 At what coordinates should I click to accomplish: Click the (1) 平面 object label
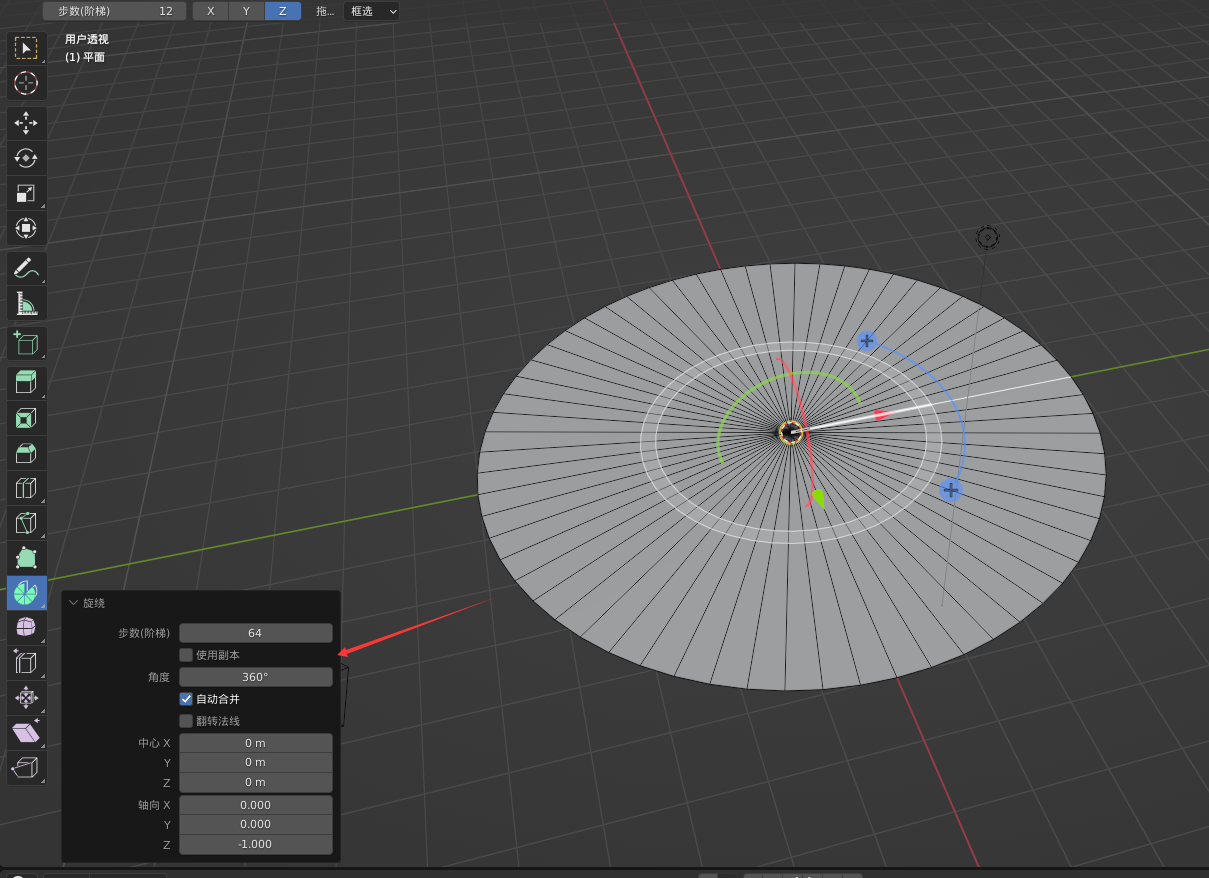pyautogui.click(x=85, y=57)
